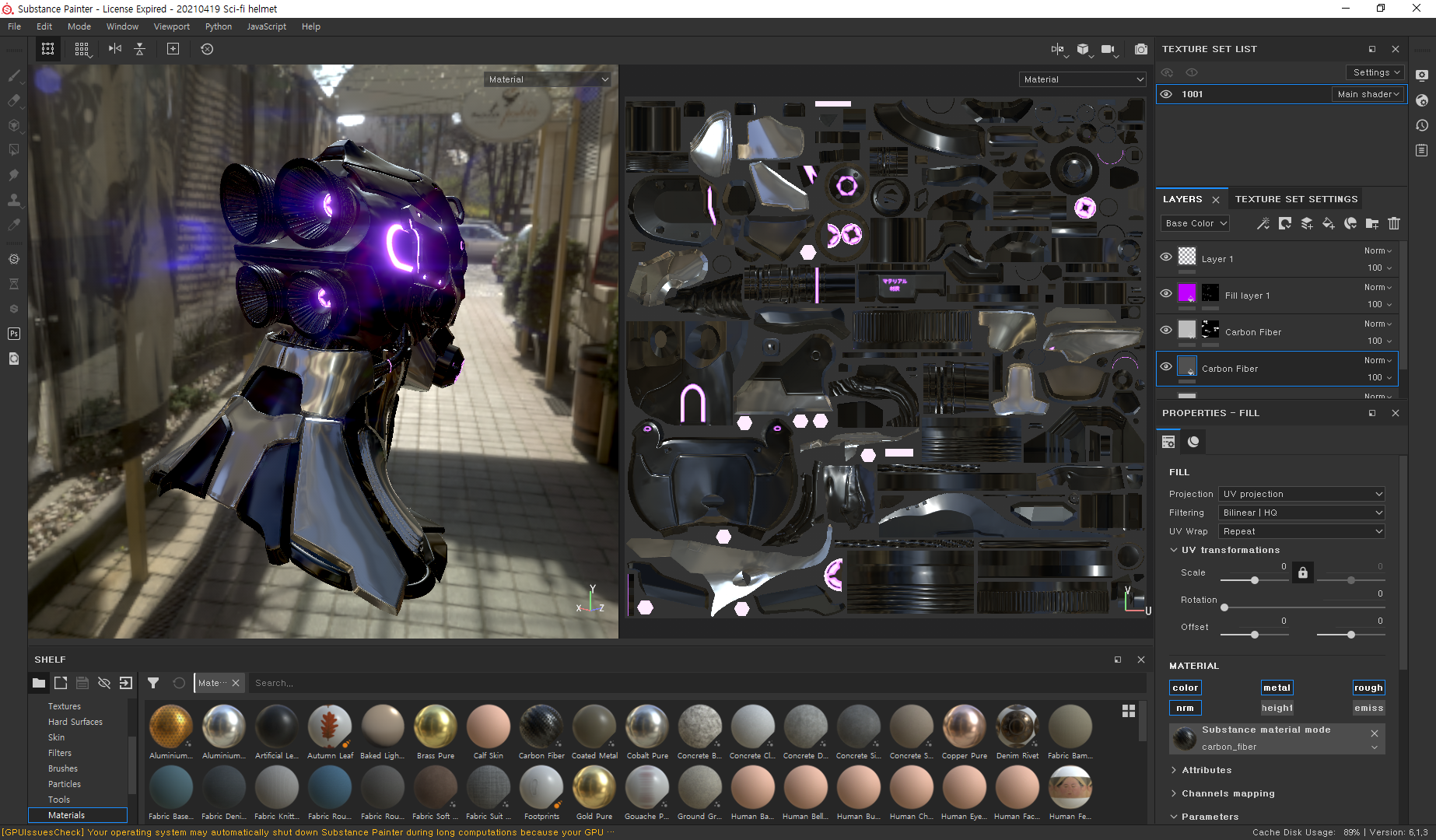Click the video camera icon above viewport
This screenshot has width=1436, height=840.
coord(1108,49)
